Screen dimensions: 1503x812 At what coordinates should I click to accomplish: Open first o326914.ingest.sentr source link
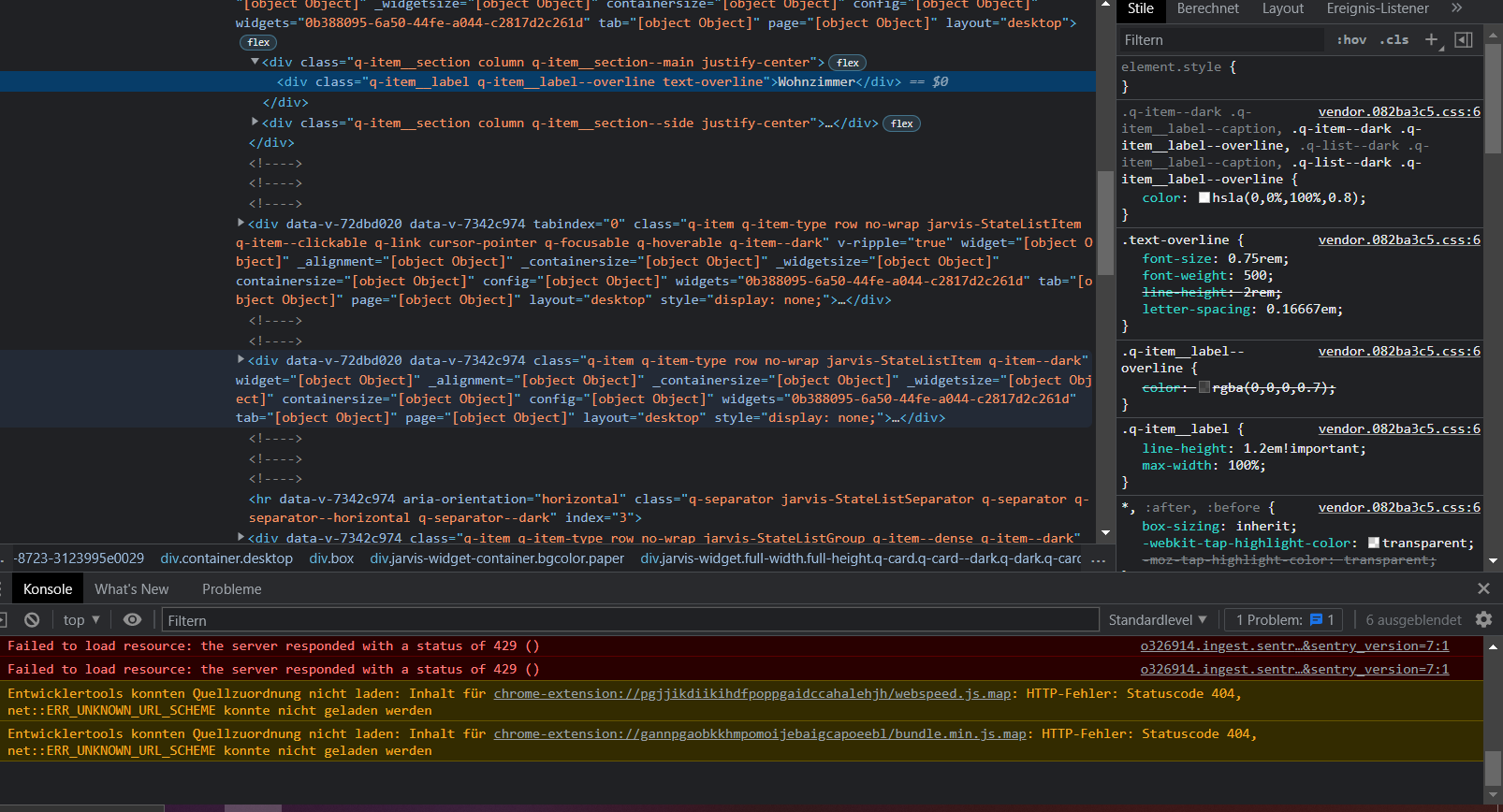click(1294, 645)
